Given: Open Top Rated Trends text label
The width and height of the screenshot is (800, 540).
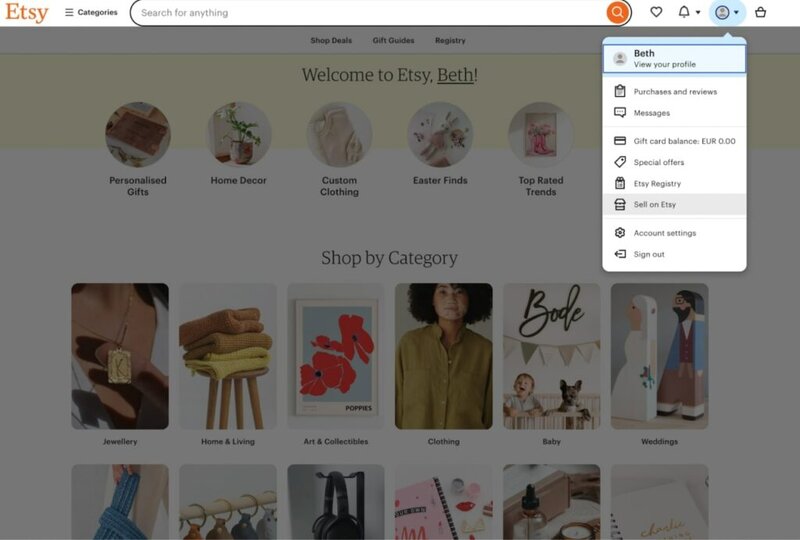Looking at the screenshot, I should [x=541, y=186].
